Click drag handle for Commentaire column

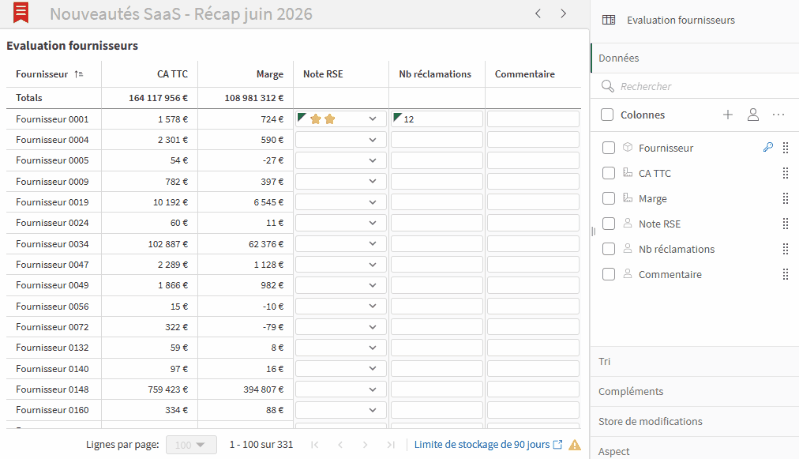tap(785, 274)
